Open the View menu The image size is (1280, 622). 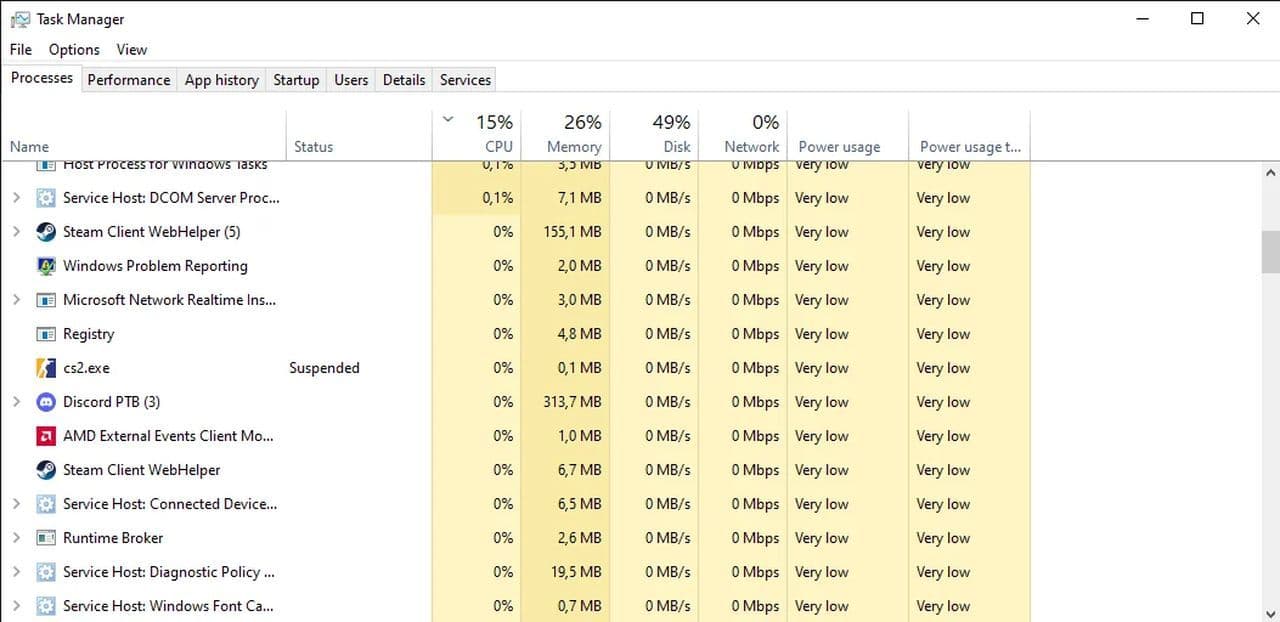131,49
